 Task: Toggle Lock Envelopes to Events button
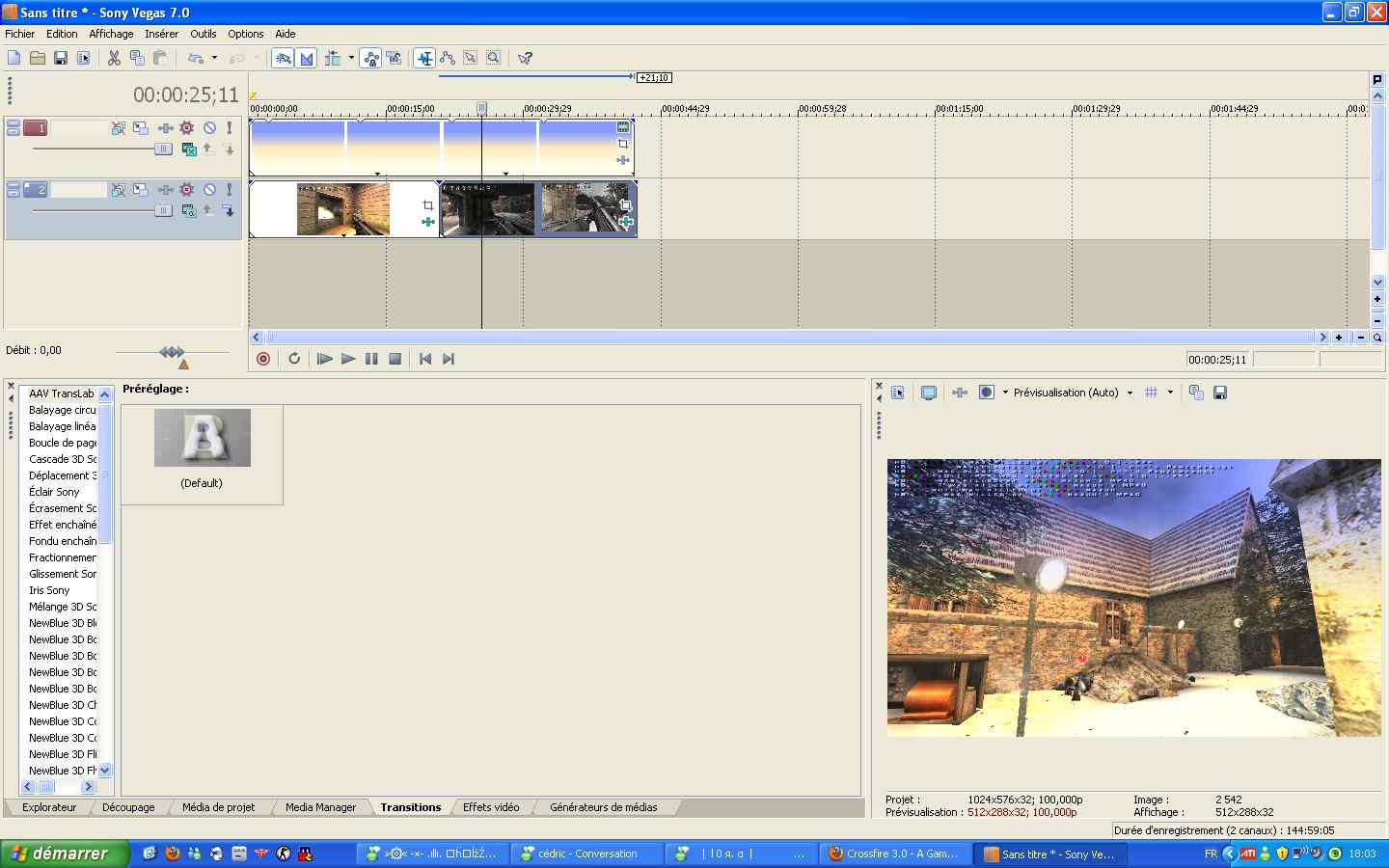pyautogui.click(x=371, y=58)
